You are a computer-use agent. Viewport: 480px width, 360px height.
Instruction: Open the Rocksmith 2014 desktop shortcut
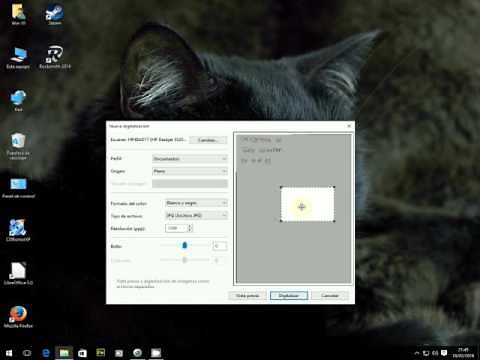tap(55, 57)
